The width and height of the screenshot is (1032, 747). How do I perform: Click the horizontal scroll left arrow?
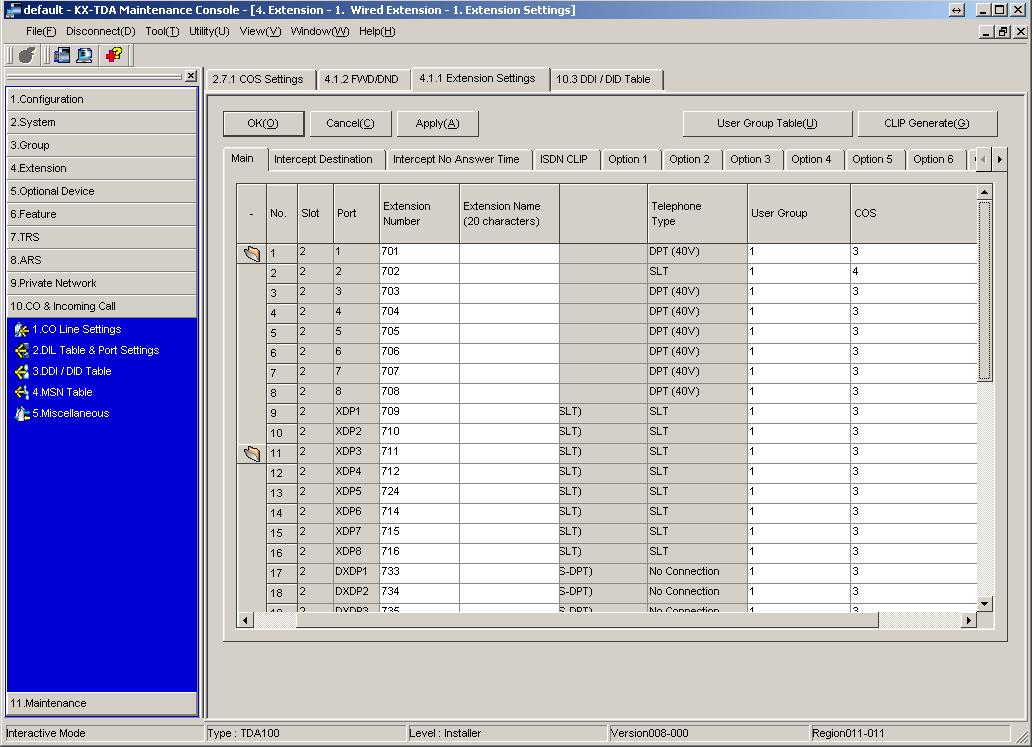click(245, 620)
